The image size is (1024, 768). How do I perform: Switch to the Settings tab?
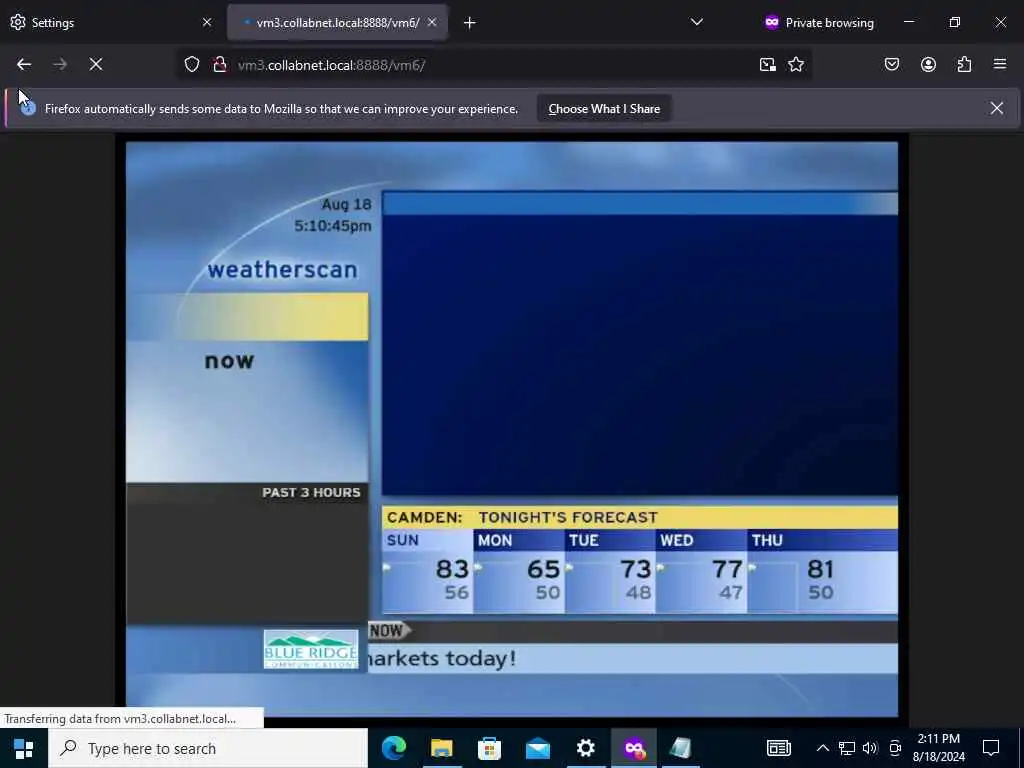click(111, 23)
